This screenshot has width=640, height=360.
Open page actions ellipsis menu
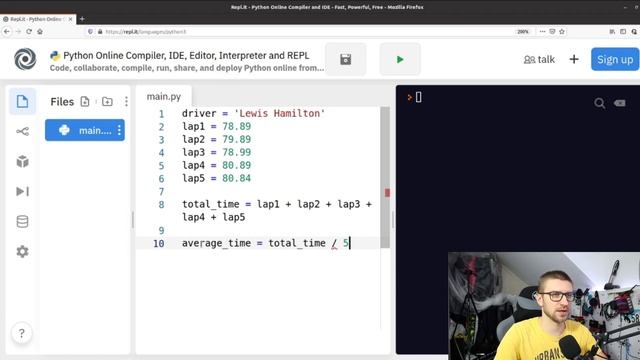(x=542, y=31)
